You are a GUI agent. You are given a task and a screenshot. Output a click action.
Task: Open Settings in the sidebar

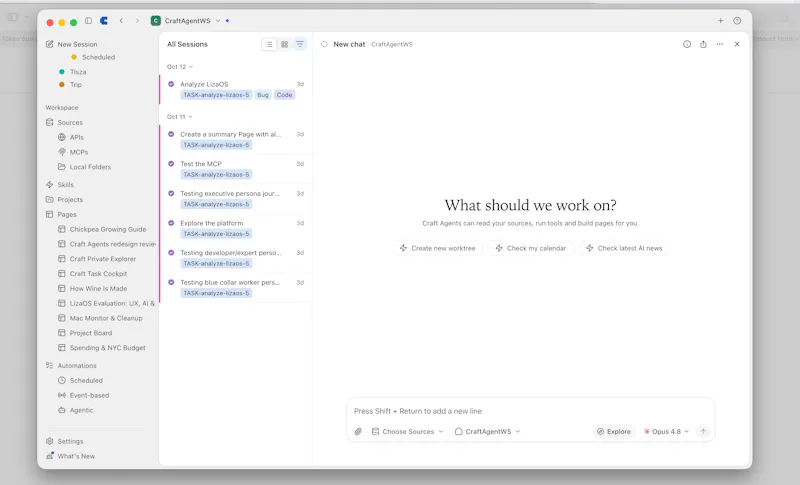tap(64, 441)
